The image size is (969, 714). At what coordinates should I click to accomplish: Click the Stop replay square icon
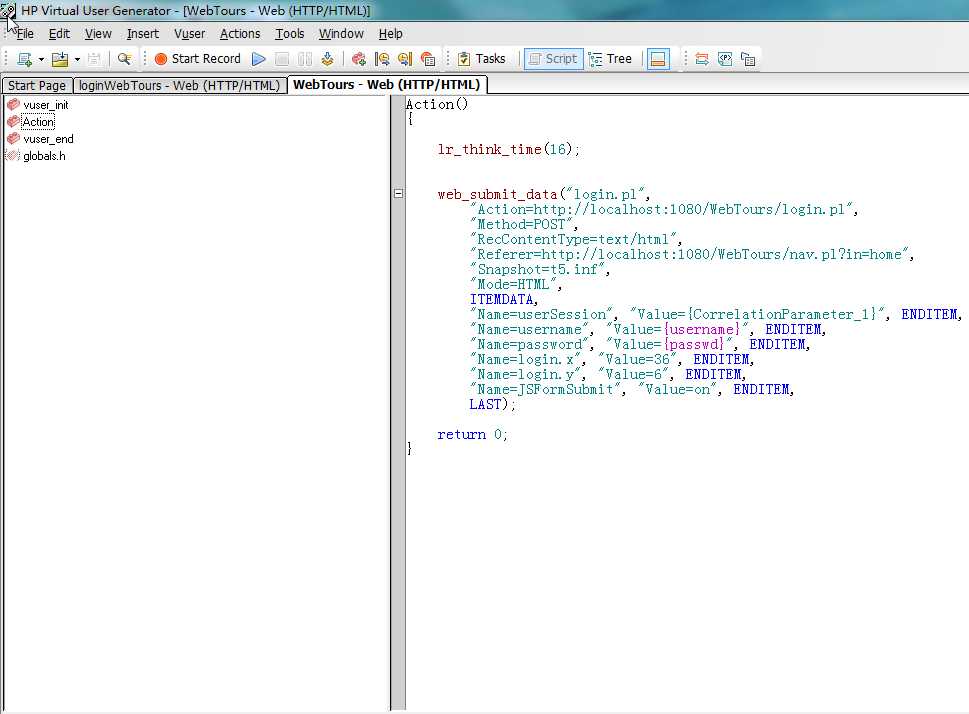click(282, 59)
